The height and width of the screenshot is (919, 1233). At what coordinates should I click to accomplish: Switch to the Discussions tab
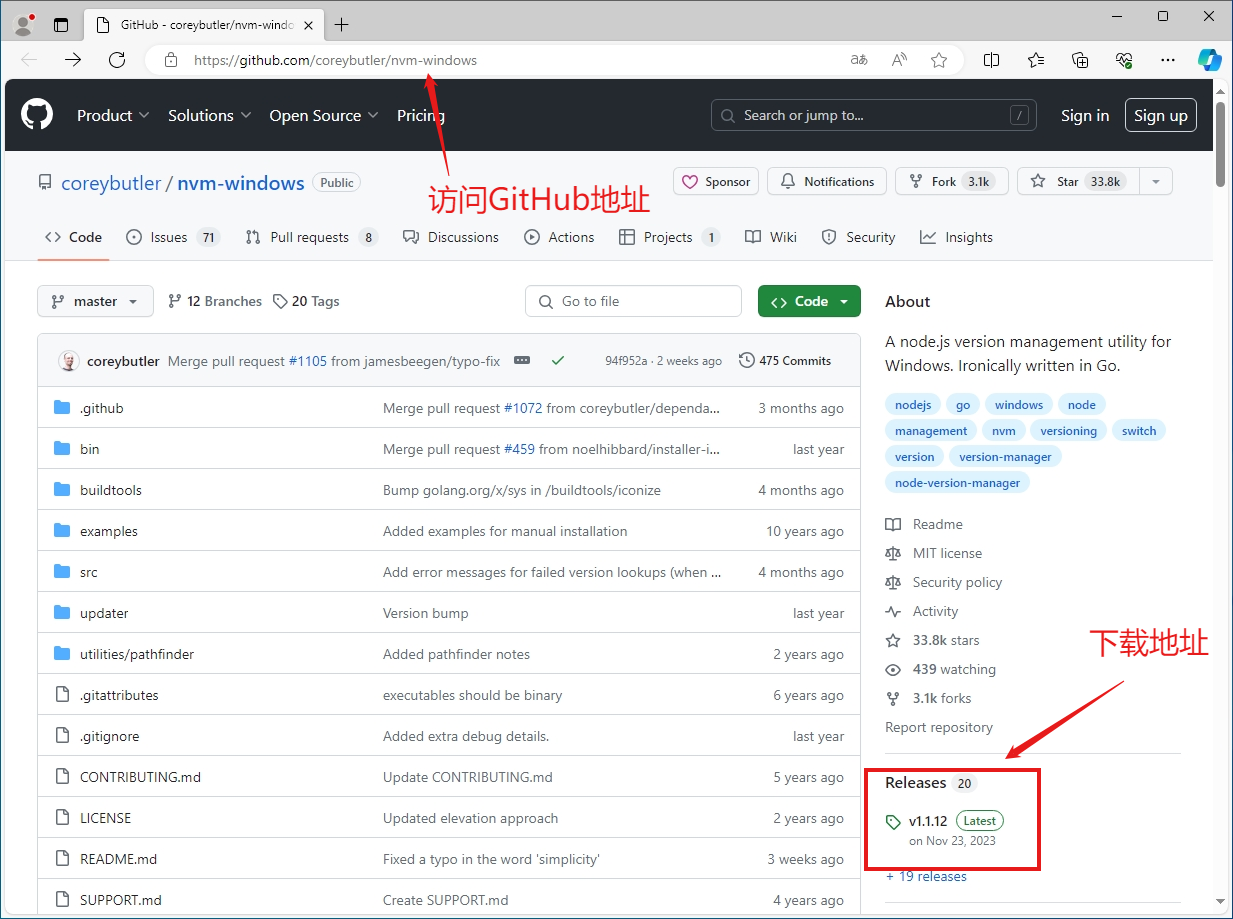click(x=451, y=237)
